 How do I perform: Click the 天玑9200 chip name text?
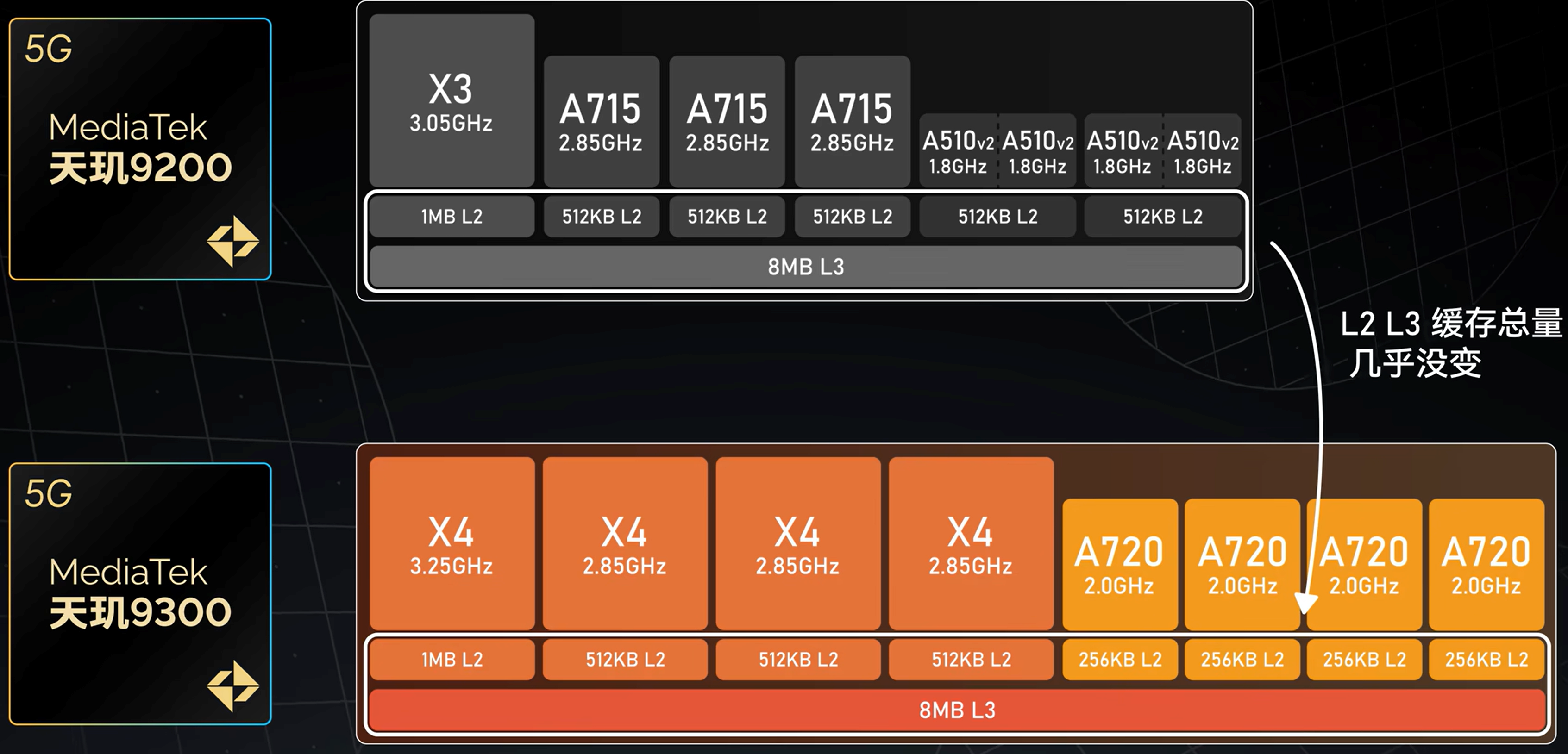(x=140, y=168)
